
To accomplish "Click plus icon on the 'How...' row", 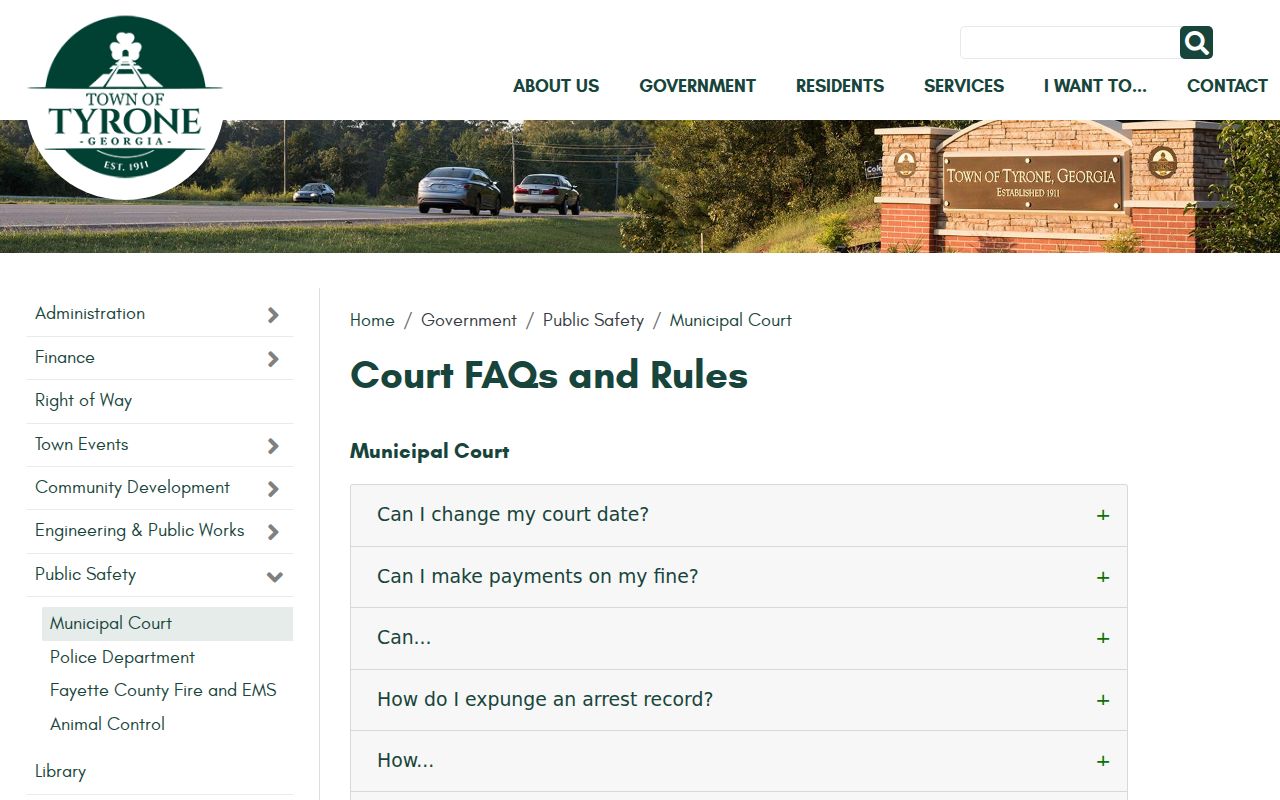I will pyautogui.click(x=1103, y=761).
